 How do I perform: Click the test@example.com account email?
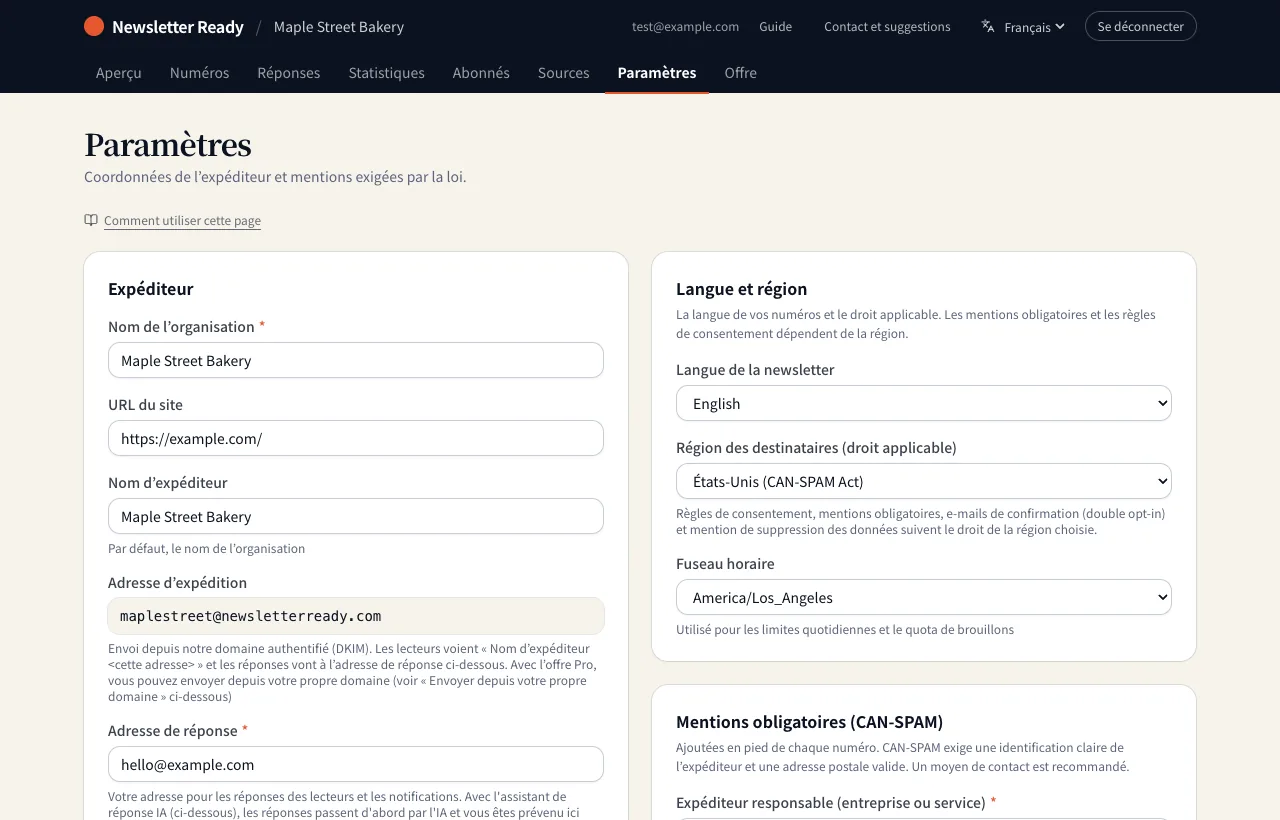point(686,27)
